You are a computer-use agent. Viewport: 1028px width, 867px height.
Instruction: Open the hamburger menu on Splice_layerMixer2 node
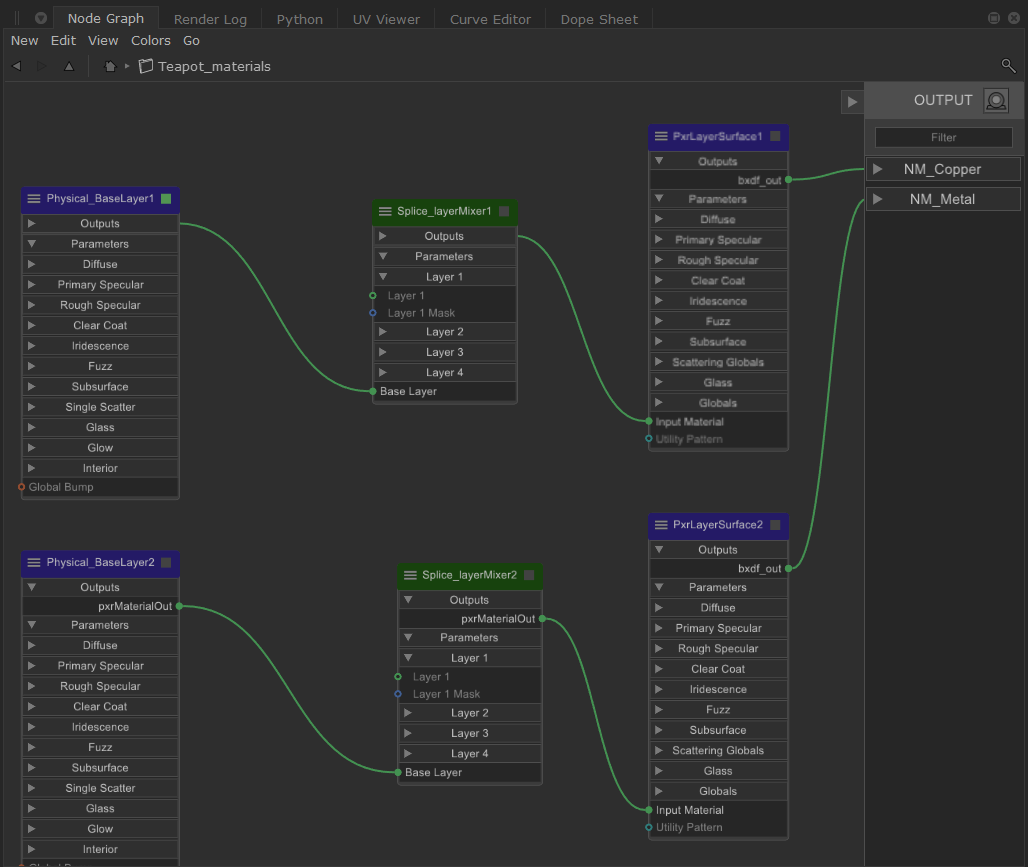coord(410,575)
